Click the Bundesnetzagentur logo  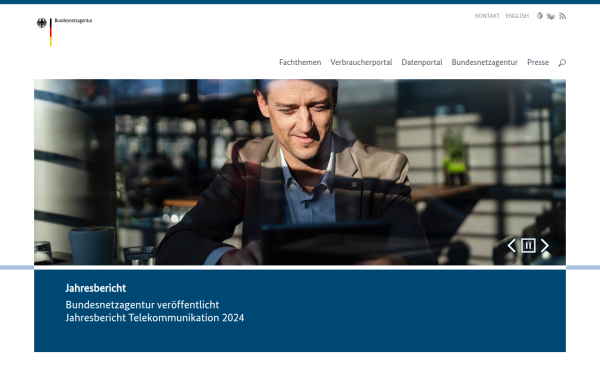[x=65, y=31]
